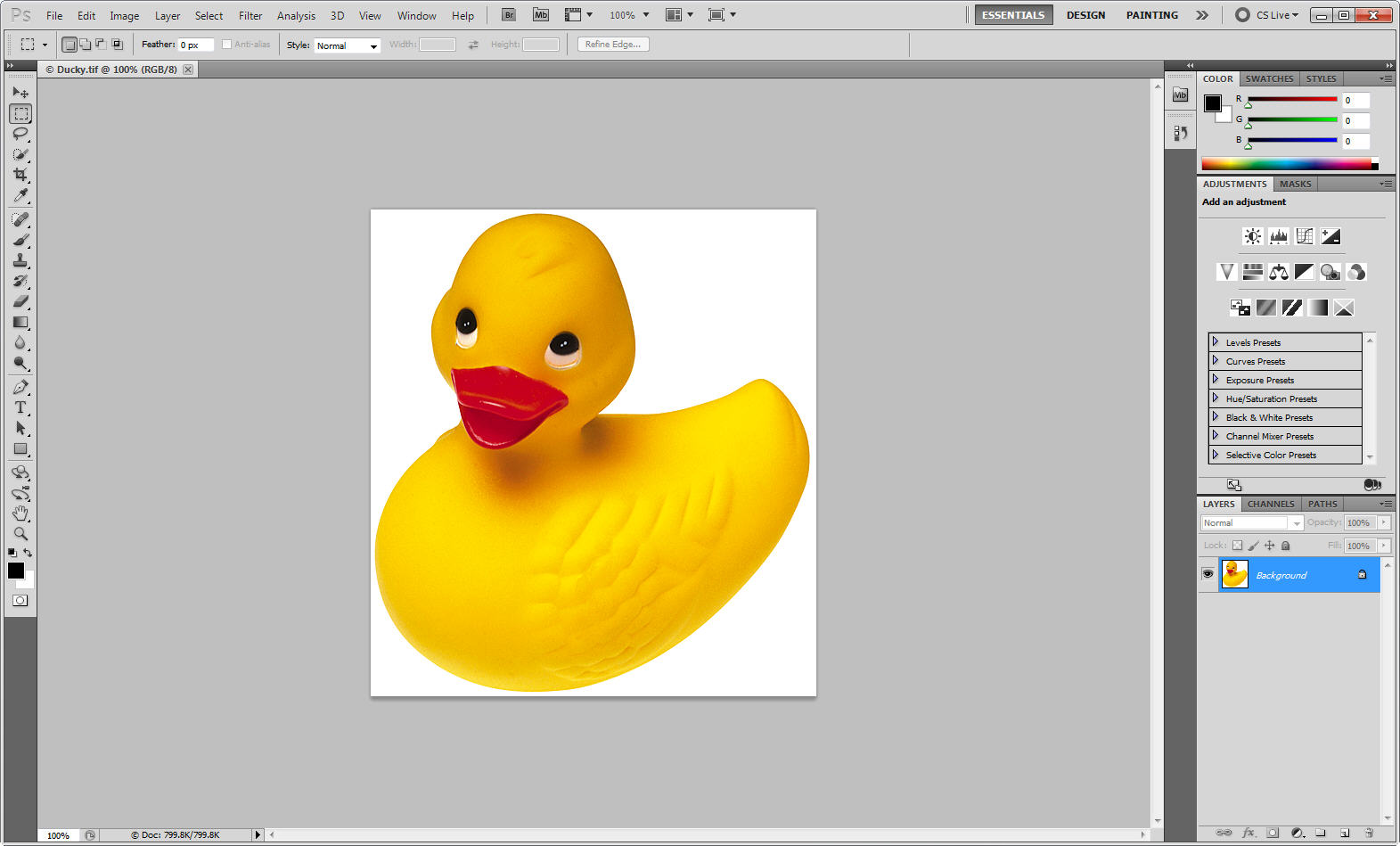
Task: Select the Horizontal Type tool
Action: click(20, 407)
